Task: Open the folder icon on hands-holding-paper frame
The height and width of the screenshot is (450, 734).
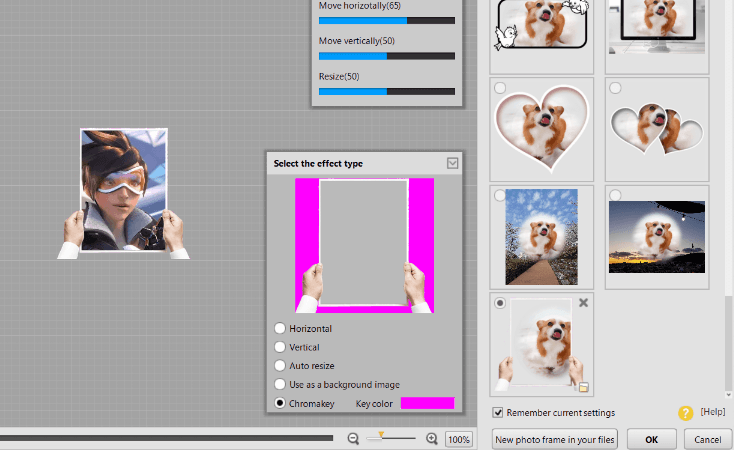Action: 583,387
